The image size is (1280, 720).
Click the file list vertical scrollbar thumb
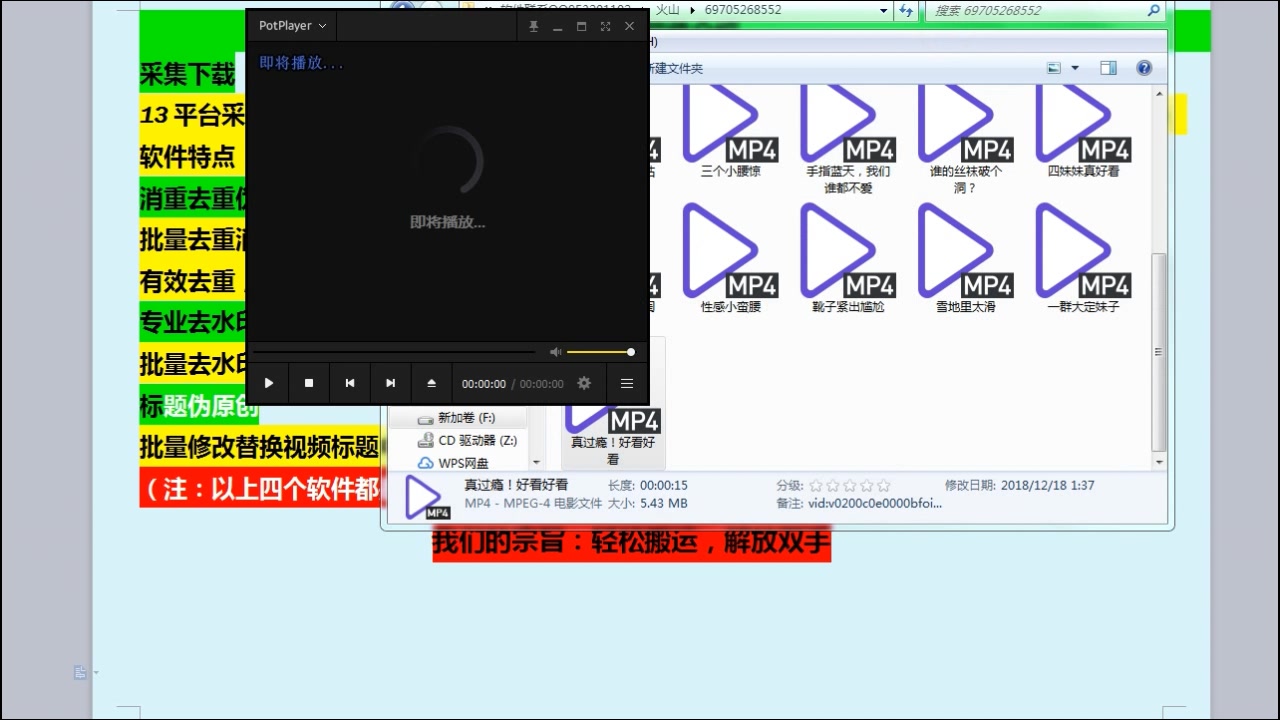click(1159, 350)
